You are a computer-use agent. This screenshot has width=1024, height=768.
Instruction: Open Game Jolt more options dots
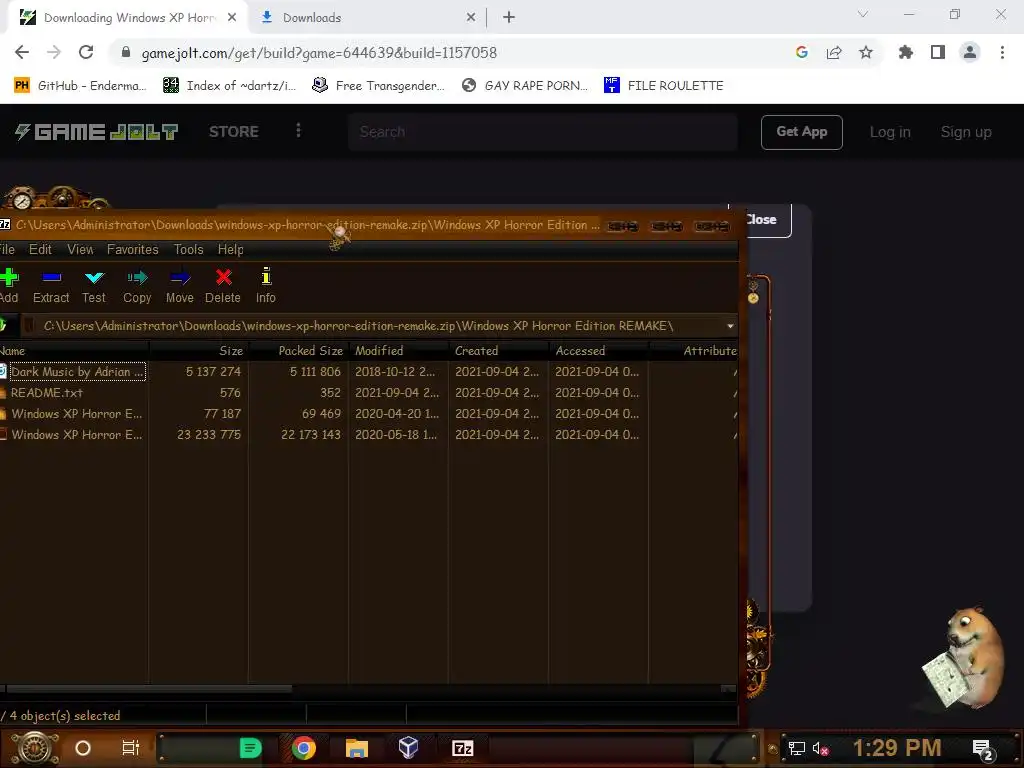pos(298,131)
